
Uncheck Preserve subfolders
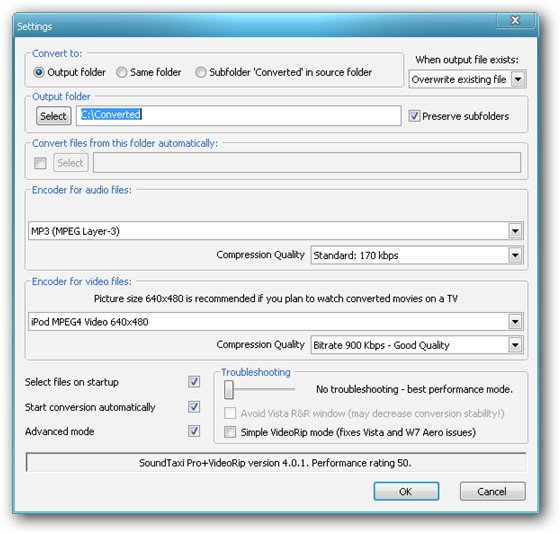pyautogui.click(x=414, y=116)
